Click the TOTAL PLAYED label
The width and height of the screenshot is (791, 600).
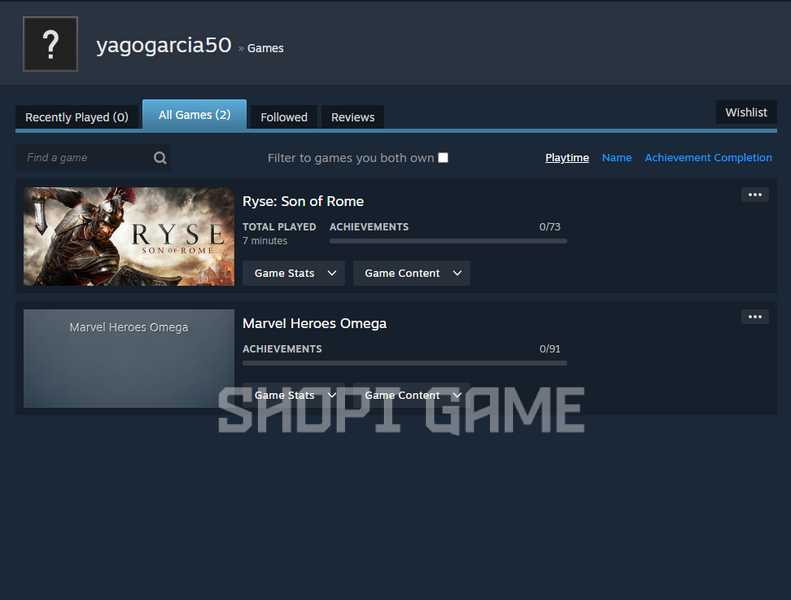click(x=279, y=227)
